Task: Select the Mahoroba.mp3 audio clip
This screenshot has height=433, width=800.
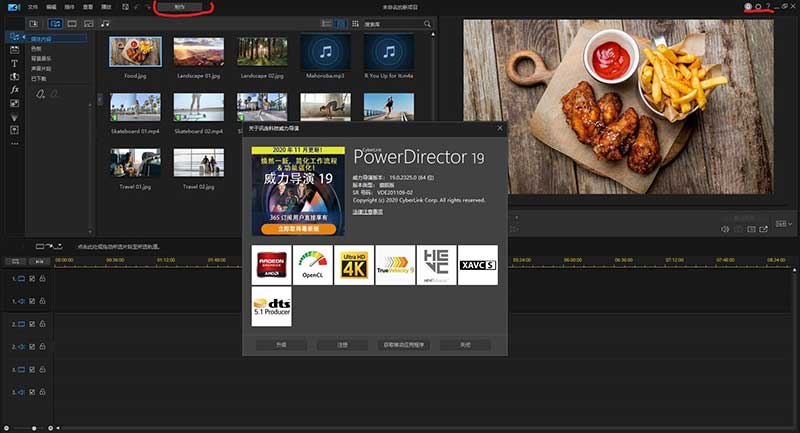Action: tap(325, 52)
